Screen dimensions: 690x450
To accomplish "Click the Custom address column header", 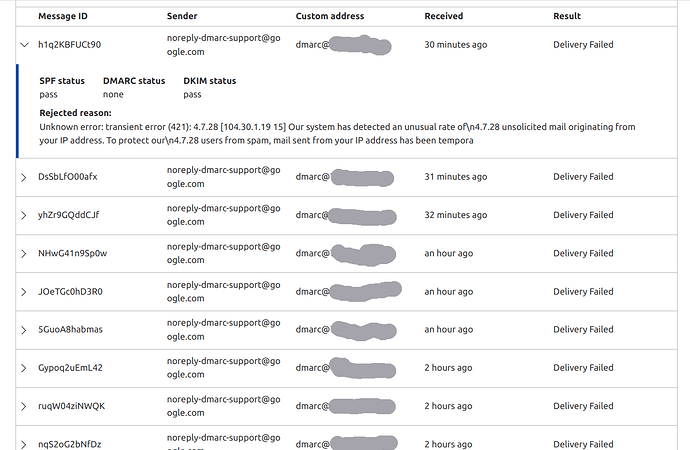I will coord(330,16).
